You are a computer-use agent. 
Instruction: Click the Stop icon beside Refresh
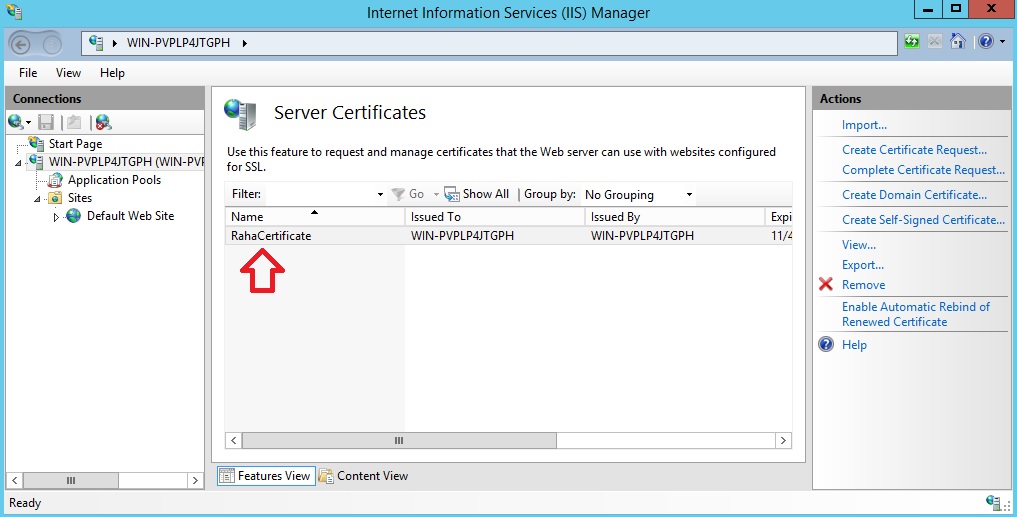coord(935,42)
